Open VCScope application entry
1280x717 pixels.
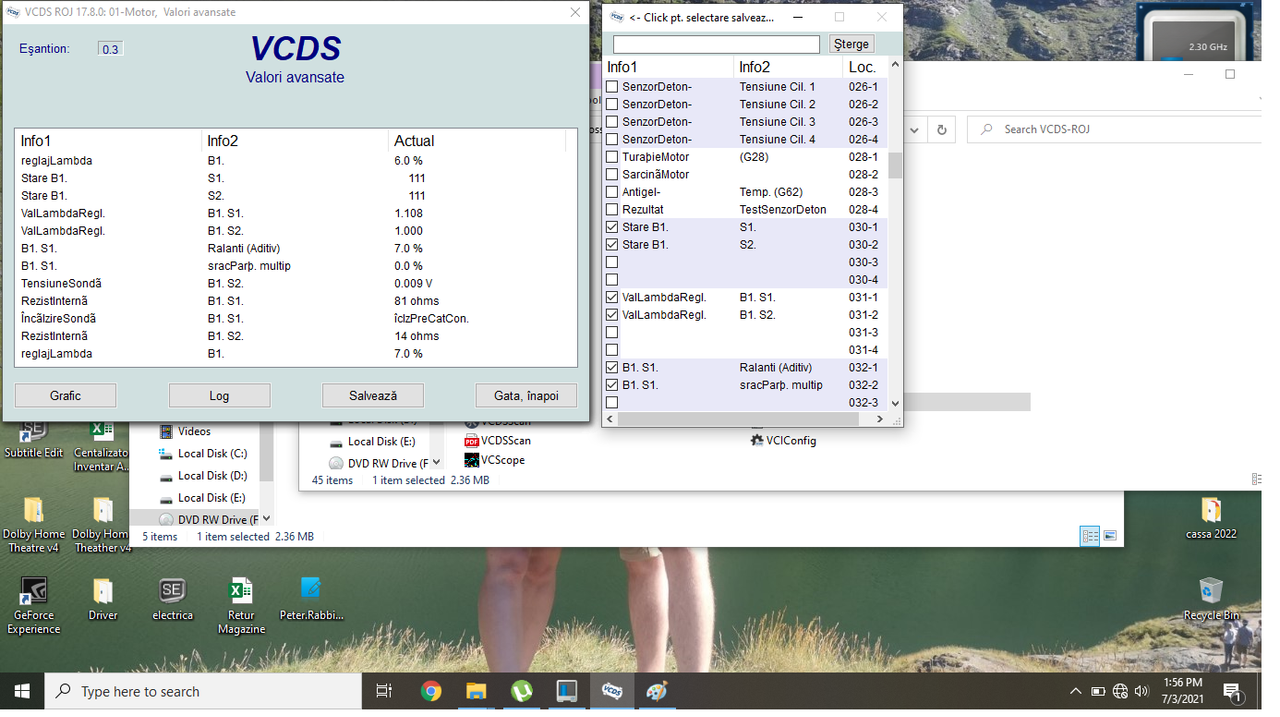coord(494,460)
